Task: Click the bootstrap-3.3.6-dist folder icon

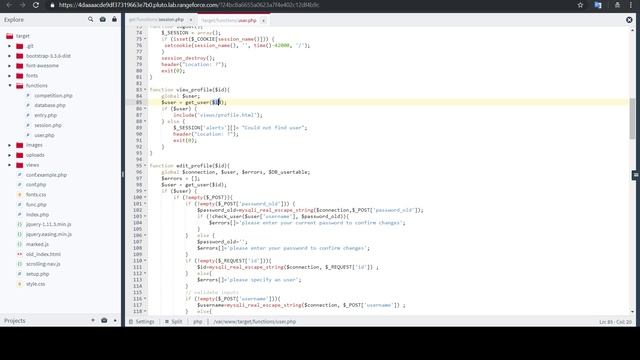Action: tap(20, 56)
